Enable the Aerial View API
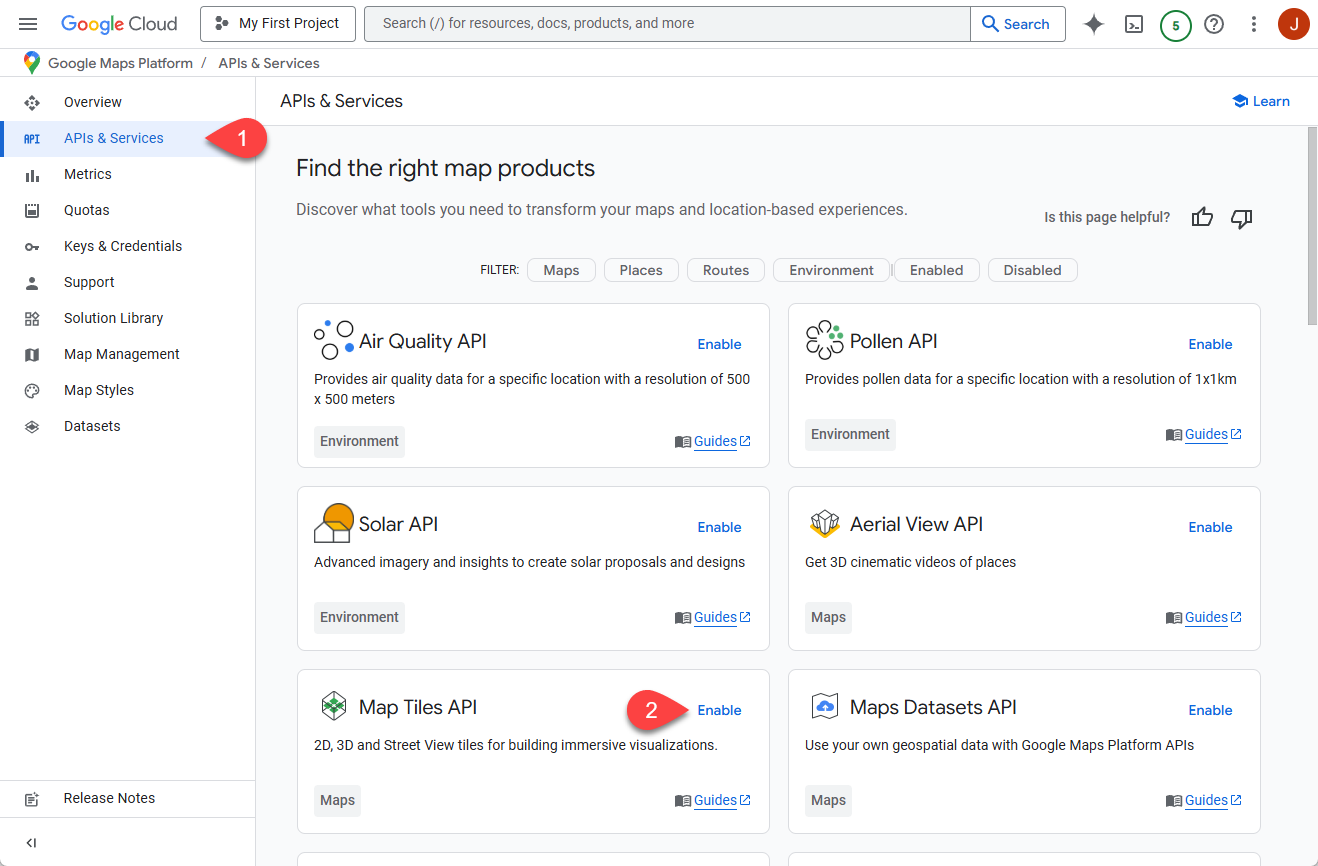This screenshot has height=866, width=1318. pyautogui.click(x=1210, y=527)
